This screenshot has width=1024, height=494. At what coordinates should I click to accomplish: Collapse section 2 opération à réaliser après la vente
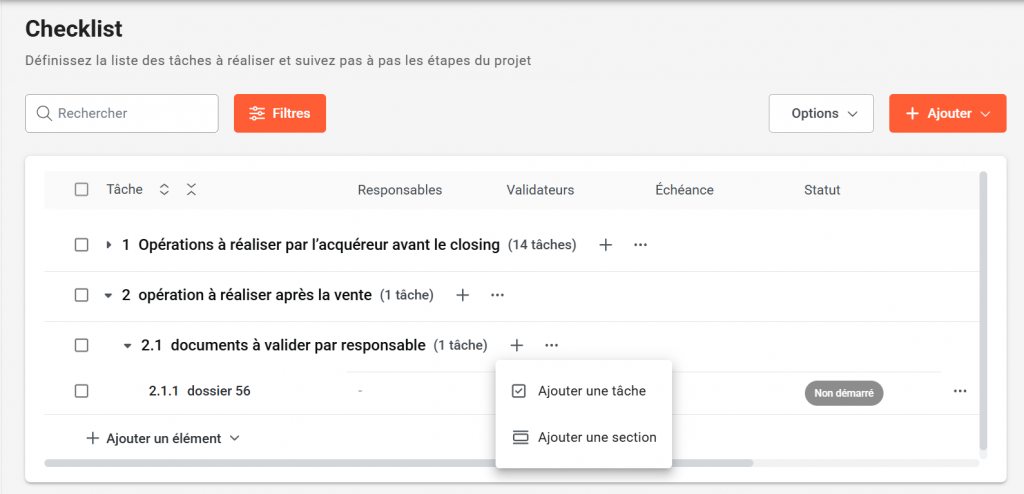click(108, 295)
